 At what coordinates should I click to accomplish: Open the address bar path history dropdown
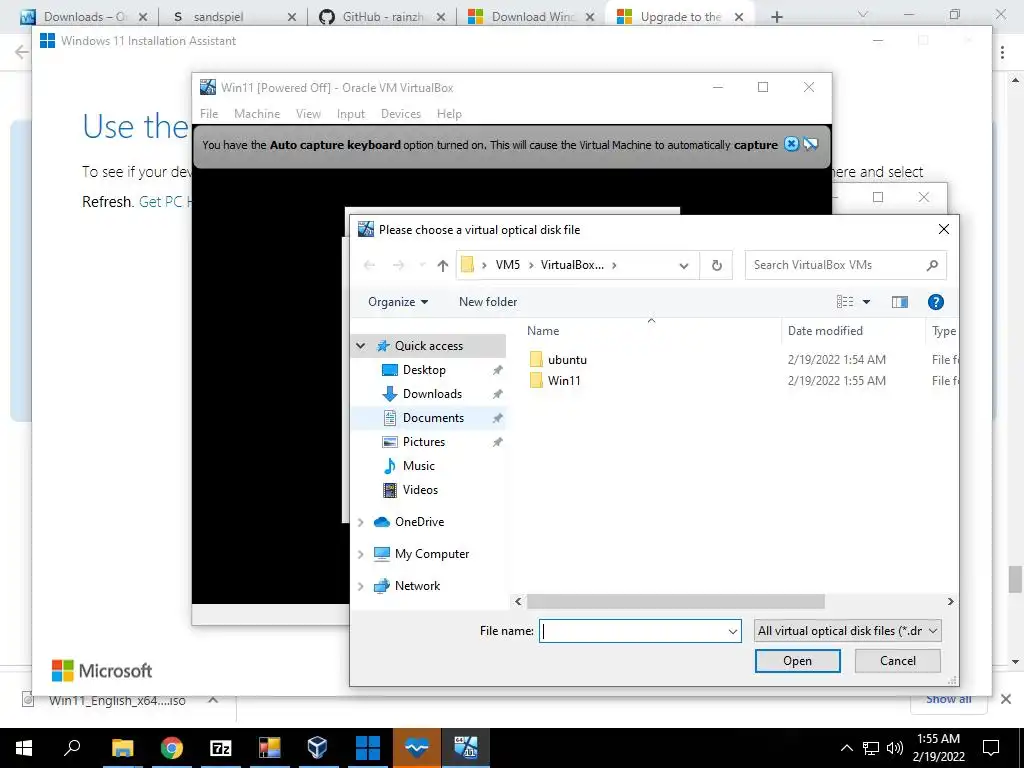[x=684, y=265]
